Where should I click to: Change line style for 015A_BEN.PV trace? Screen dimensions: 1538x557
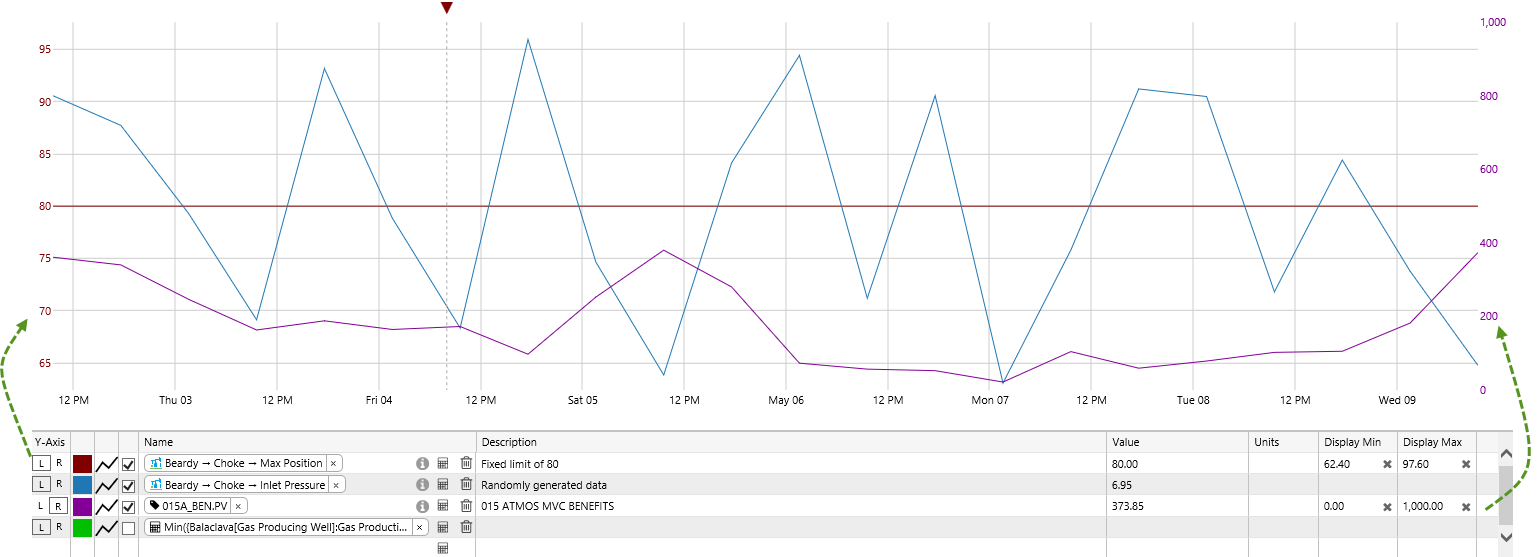107,506
